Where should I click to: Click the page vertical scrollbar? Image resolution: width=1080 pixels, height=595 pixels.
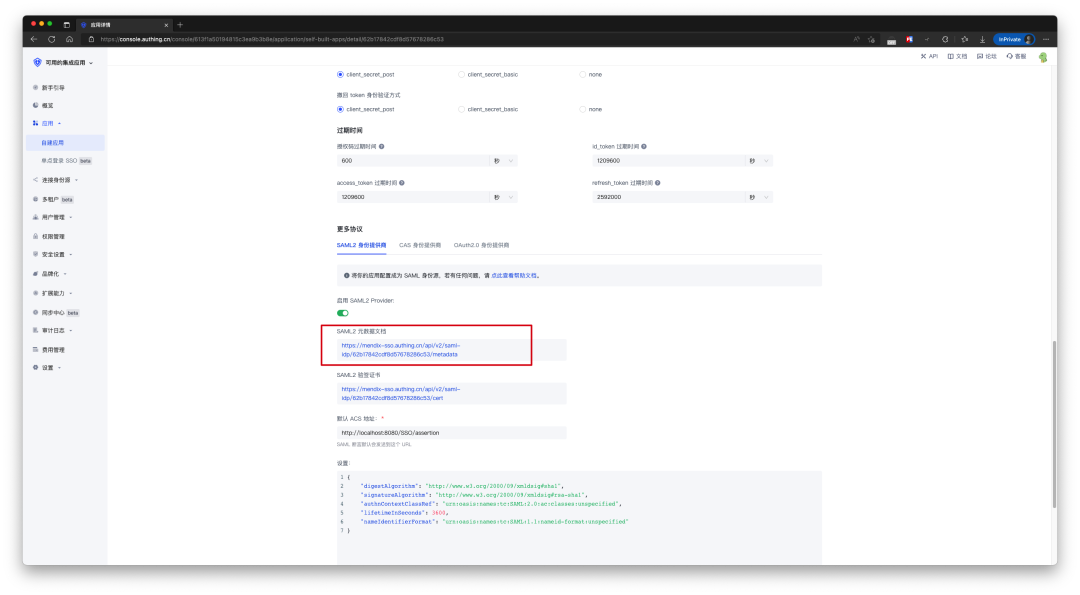click(1054, 424)
